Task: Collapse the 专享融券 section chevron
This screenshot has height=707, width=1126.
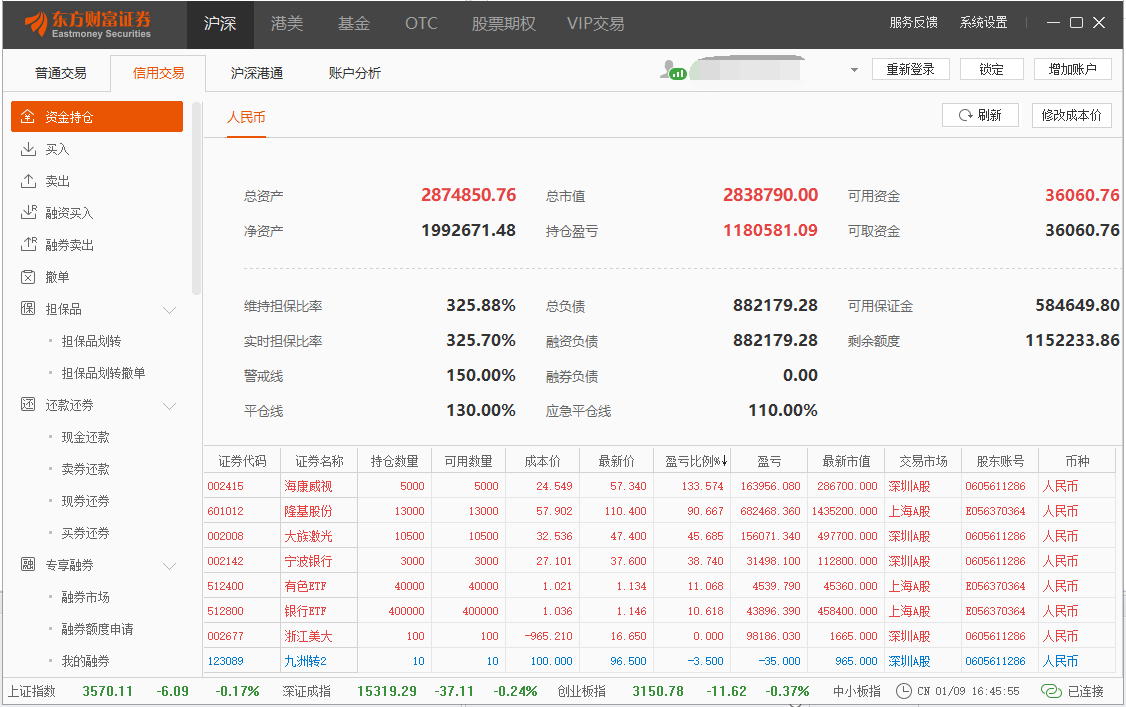Action: tap(169, 566)
